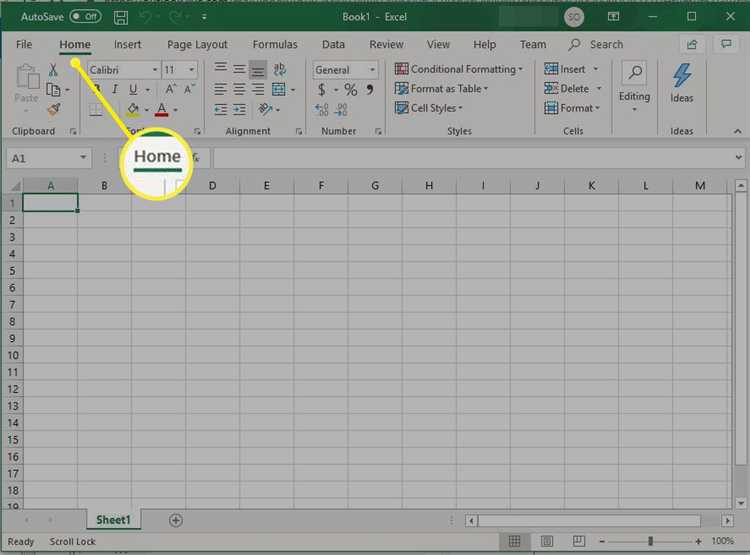Switch to the View tab
Viewport: 750px width, 555px height.
coord(438,44)
